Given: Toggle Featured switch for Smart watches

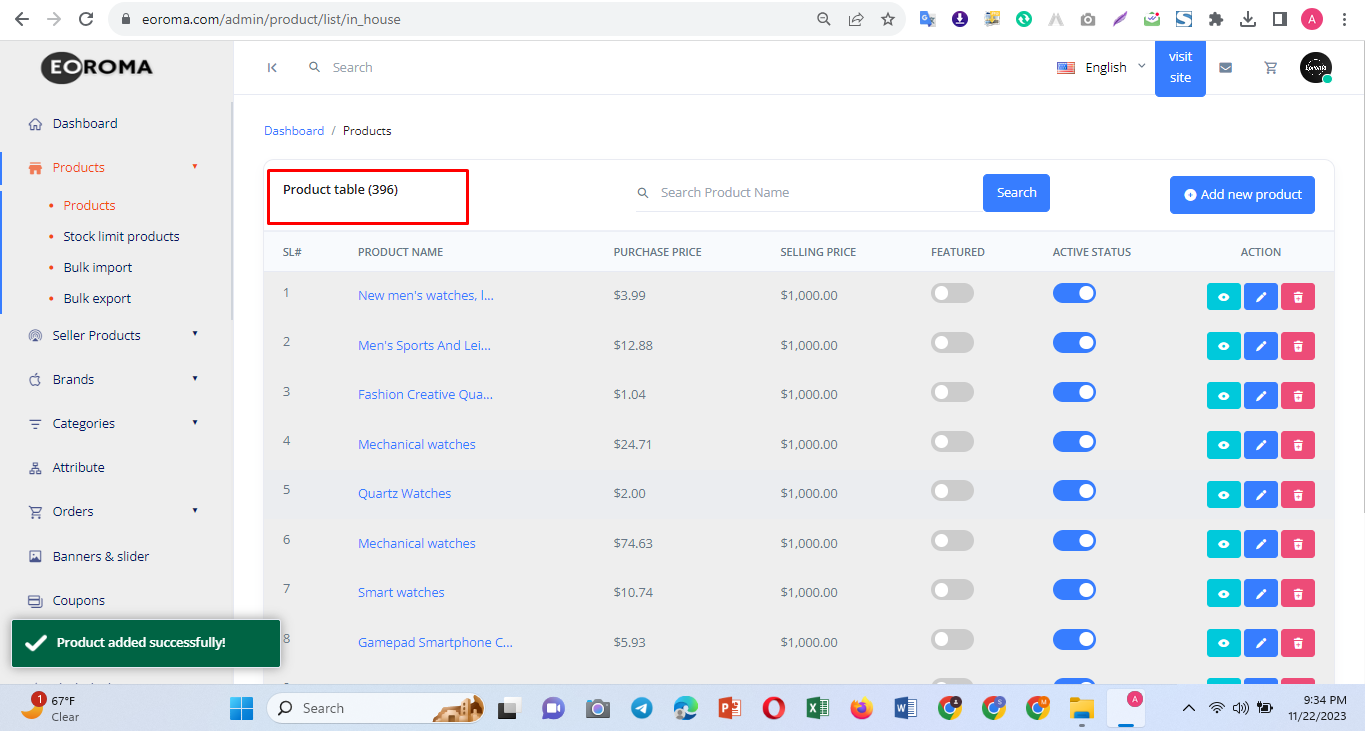Looking at the screenshot, I should pos(952,590).
